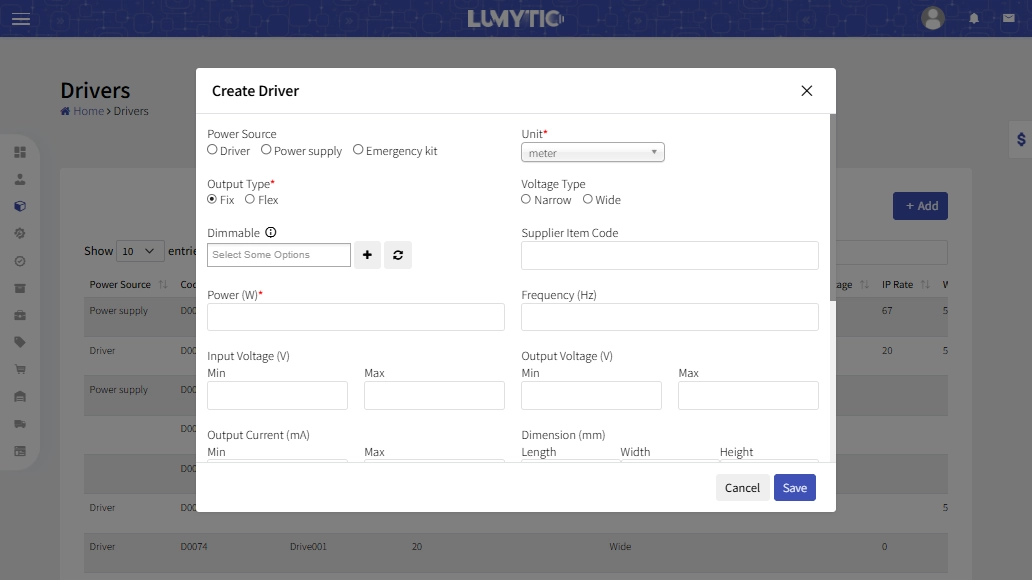Select the dashboard grid icon in the sidebar
The image size is (1032, 580).
[x=18, y=152]
